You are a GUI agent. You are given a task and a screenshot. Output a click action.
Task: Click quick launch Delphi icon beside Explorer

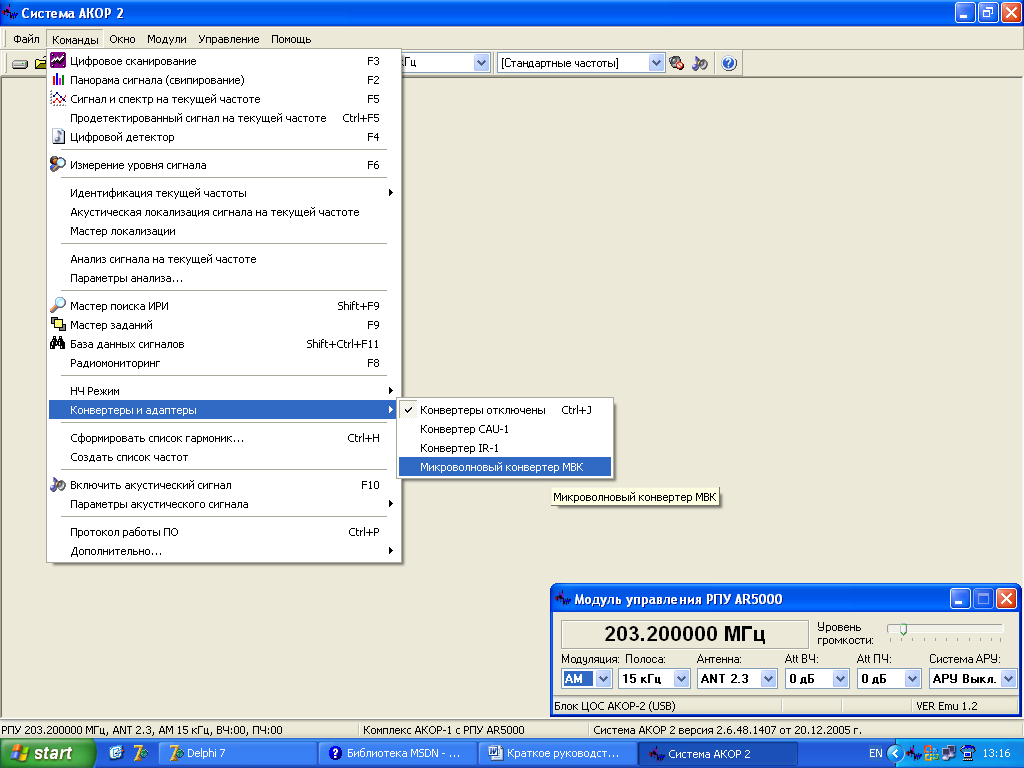[140, 753]
